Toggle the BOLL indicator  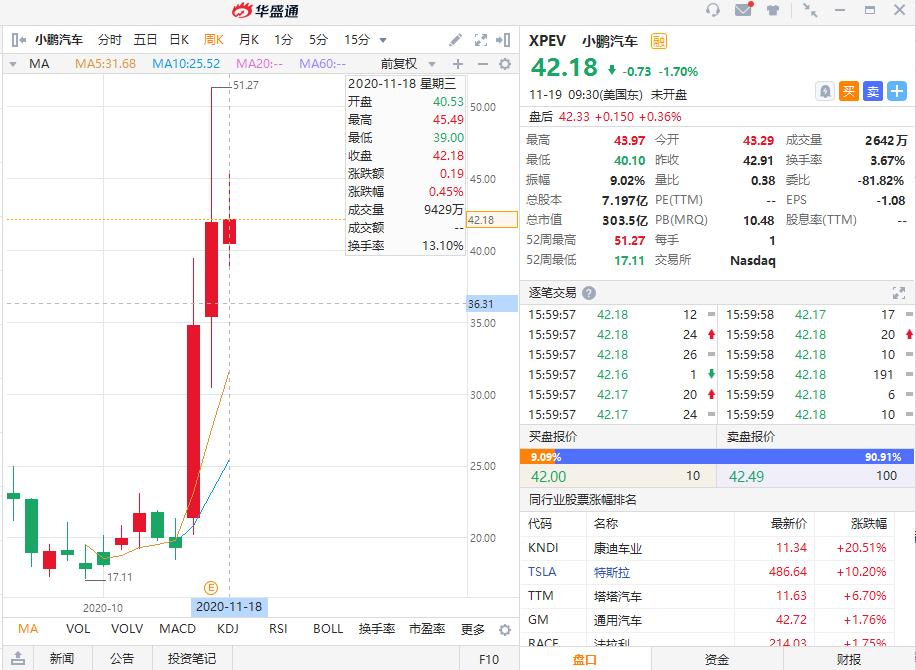click(328, 629)
